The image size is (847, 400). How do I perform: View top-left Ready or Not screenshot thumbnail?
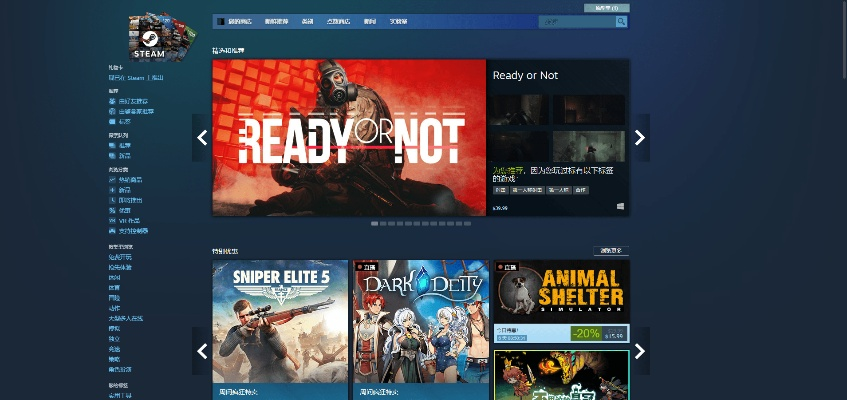(x=520, y=110)
